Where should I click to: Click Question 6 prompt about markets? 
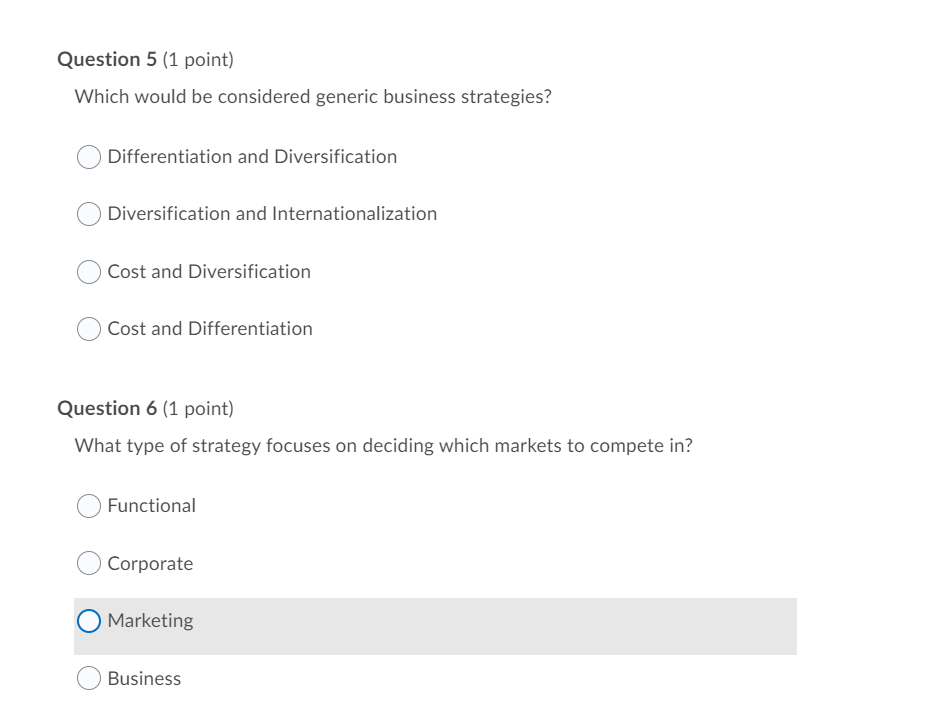[x=383, y=446]
